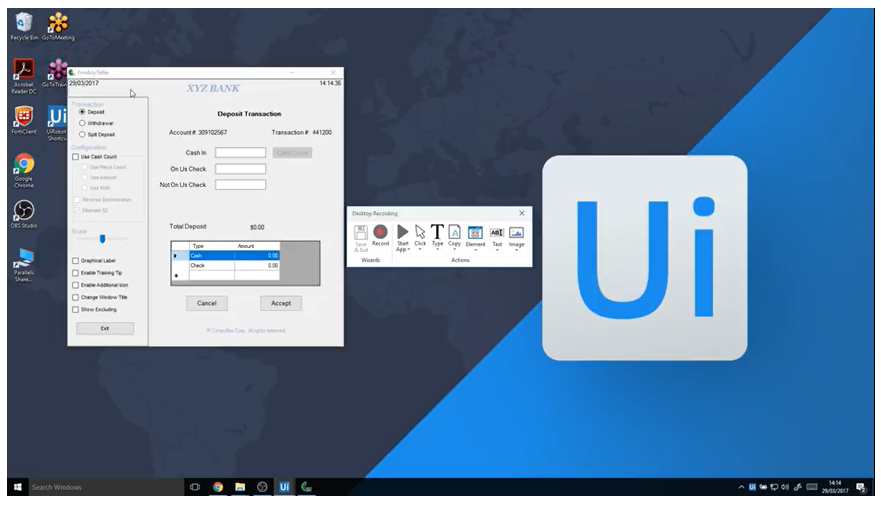881x505 pixels.
Task: Select the Check row in the grid
Action: click(225, 265)
